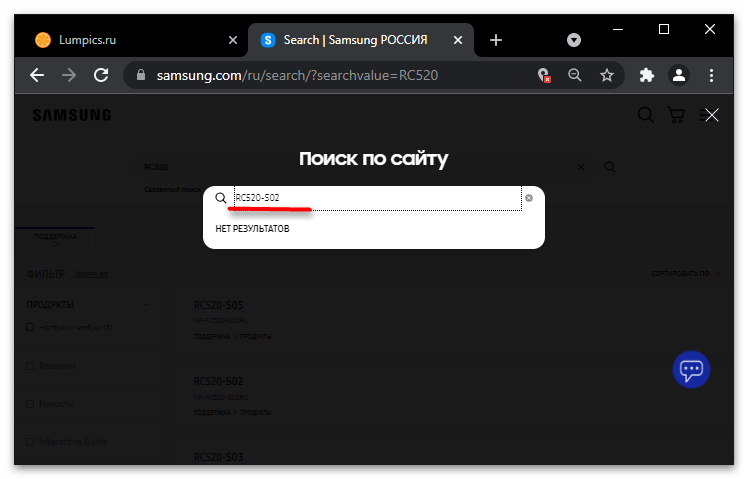Clear the popup search field text
The height and width of the screenshot is (479, 748).
click(x=529, y=198)
